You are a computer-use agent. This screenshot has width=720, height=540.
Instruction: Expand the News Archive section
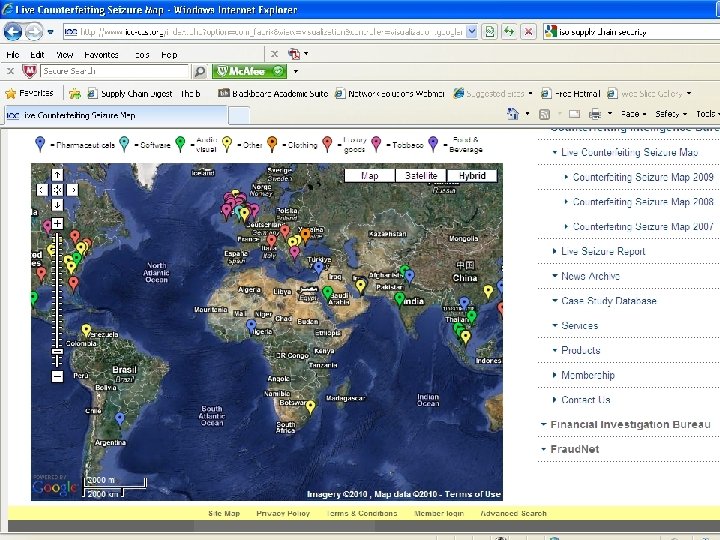point(590,276)
